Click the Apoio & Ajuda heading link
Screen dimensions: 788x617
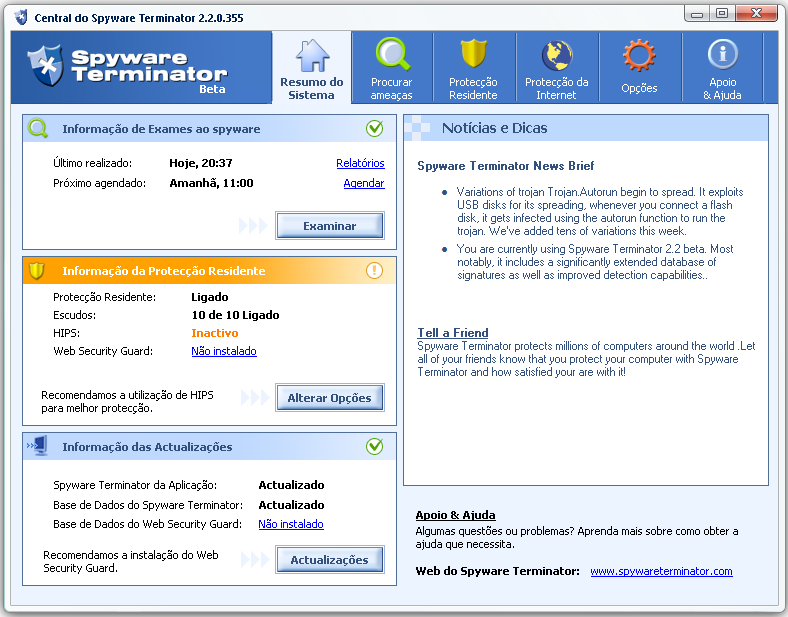pos(455,515)
